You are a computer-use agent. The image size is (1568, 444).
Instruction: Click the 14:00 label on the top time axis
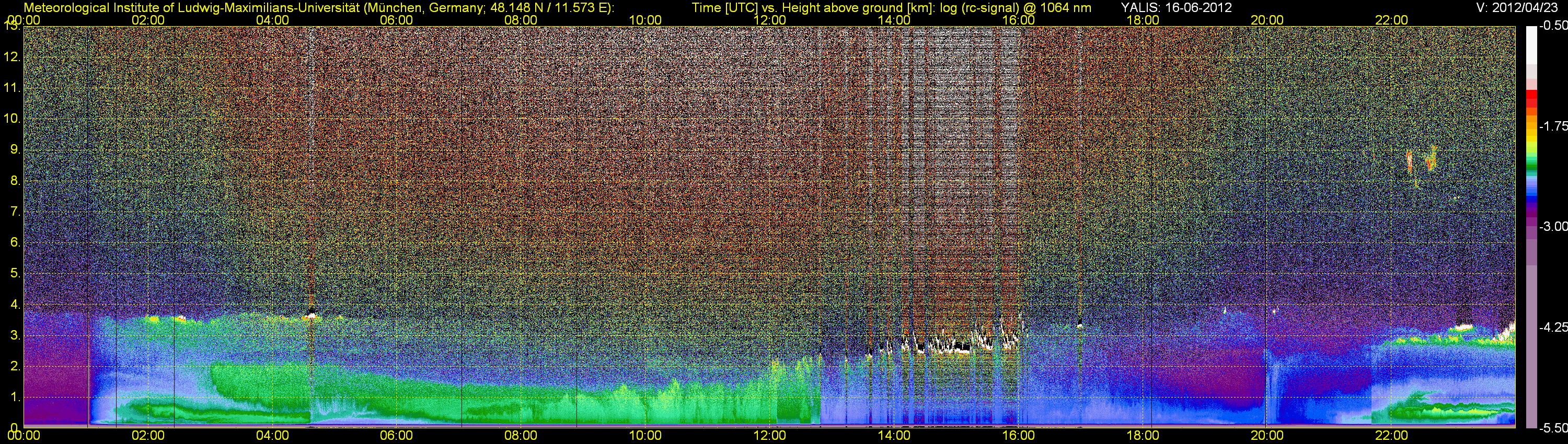point(894,20)
